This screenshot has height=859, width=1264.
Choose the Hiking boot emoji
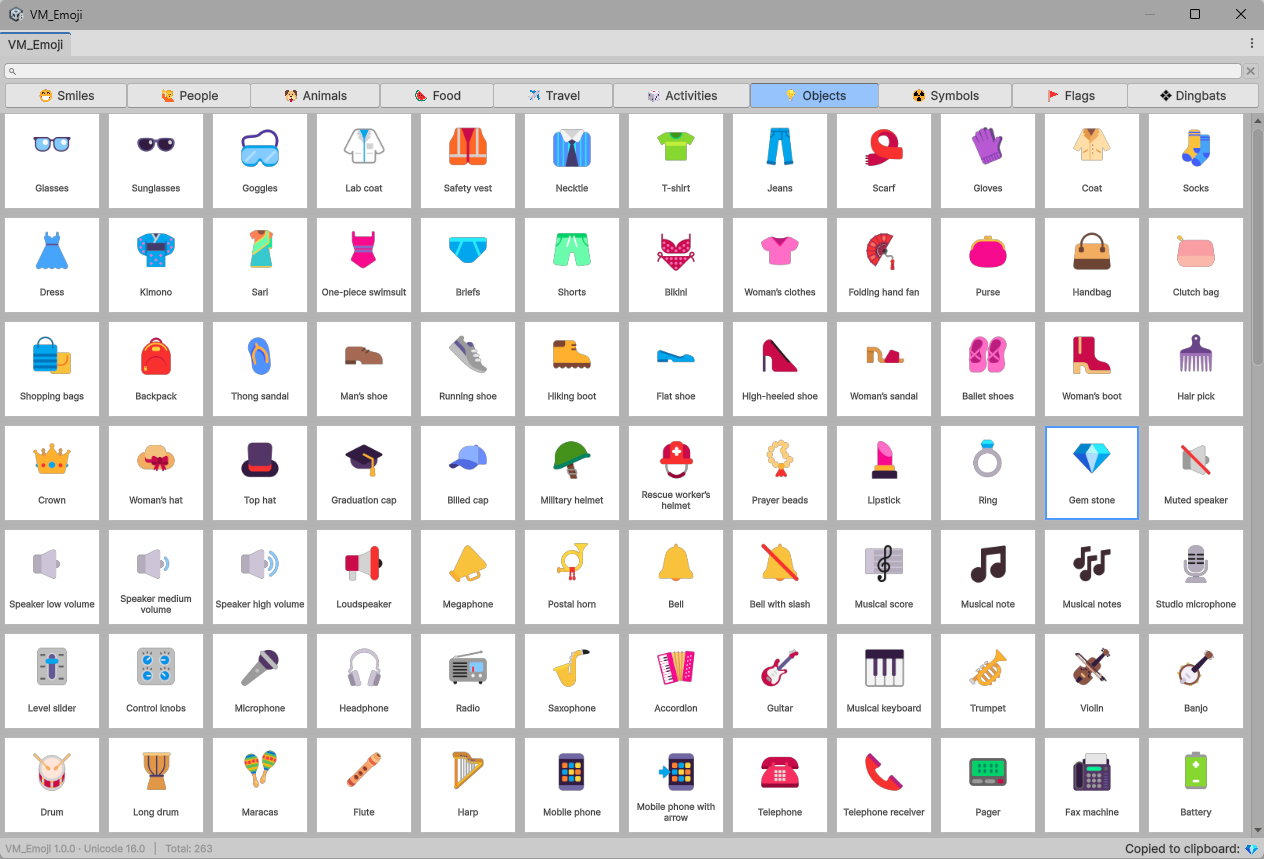(x=572, y=369)
